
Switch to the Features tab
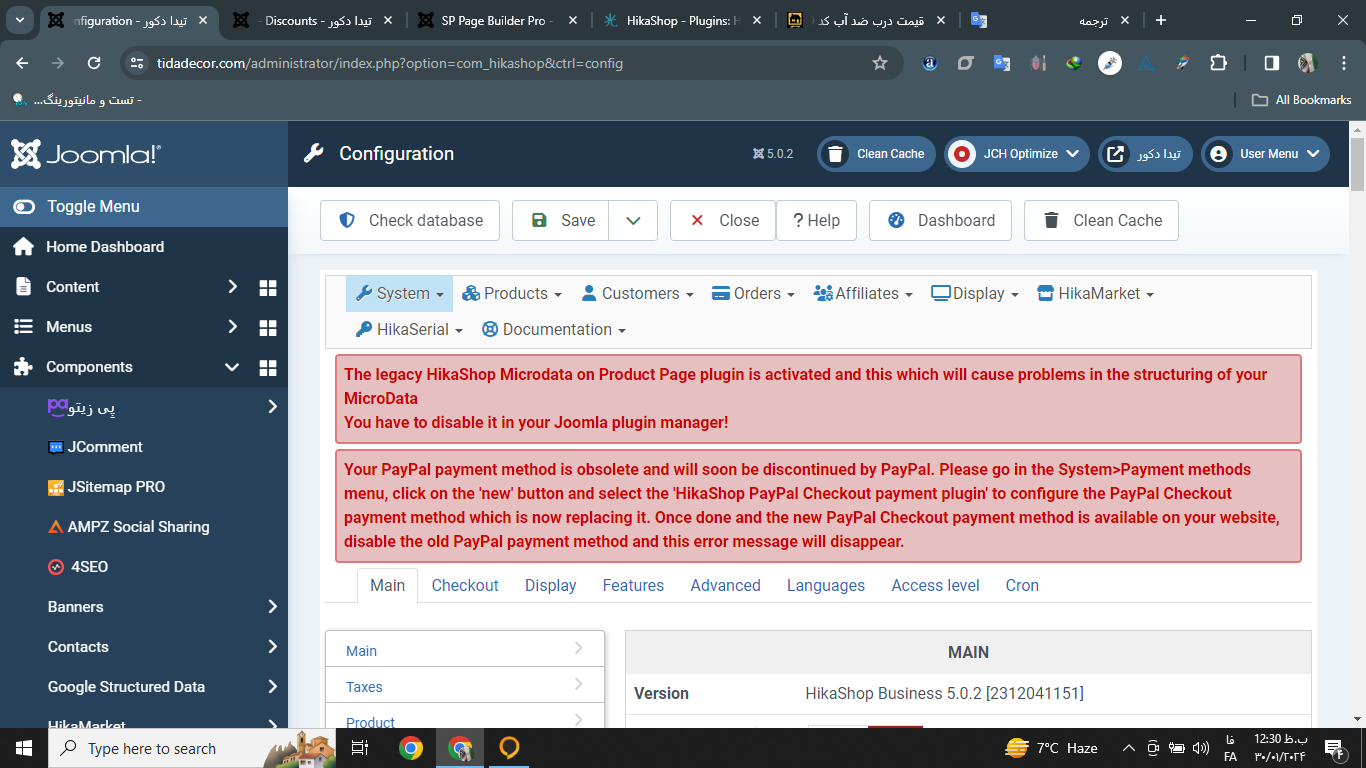pyautogui.click(x=633, y=586)
